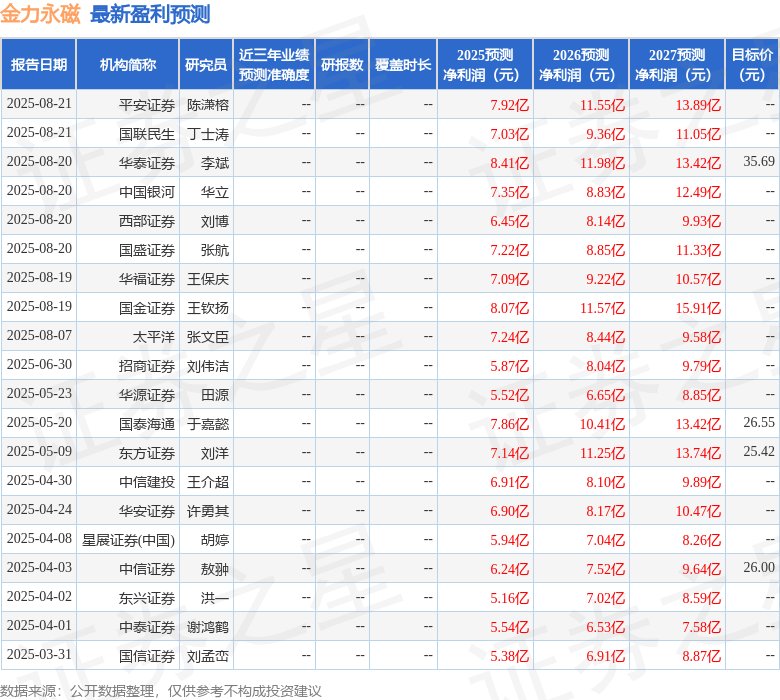This screenshot has width=780, height=700.
Task: Click the 数据来源 disclaimer text
Action: coord(161,691)
